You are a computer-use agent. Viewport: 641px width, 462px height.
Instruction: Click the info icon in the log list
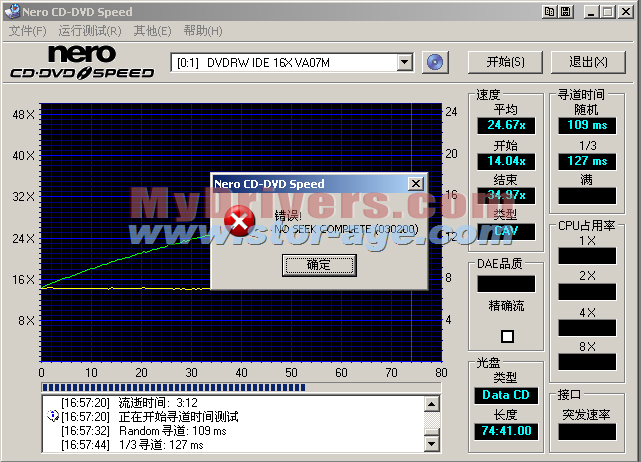pyautogui.click(x=52, y=415)
